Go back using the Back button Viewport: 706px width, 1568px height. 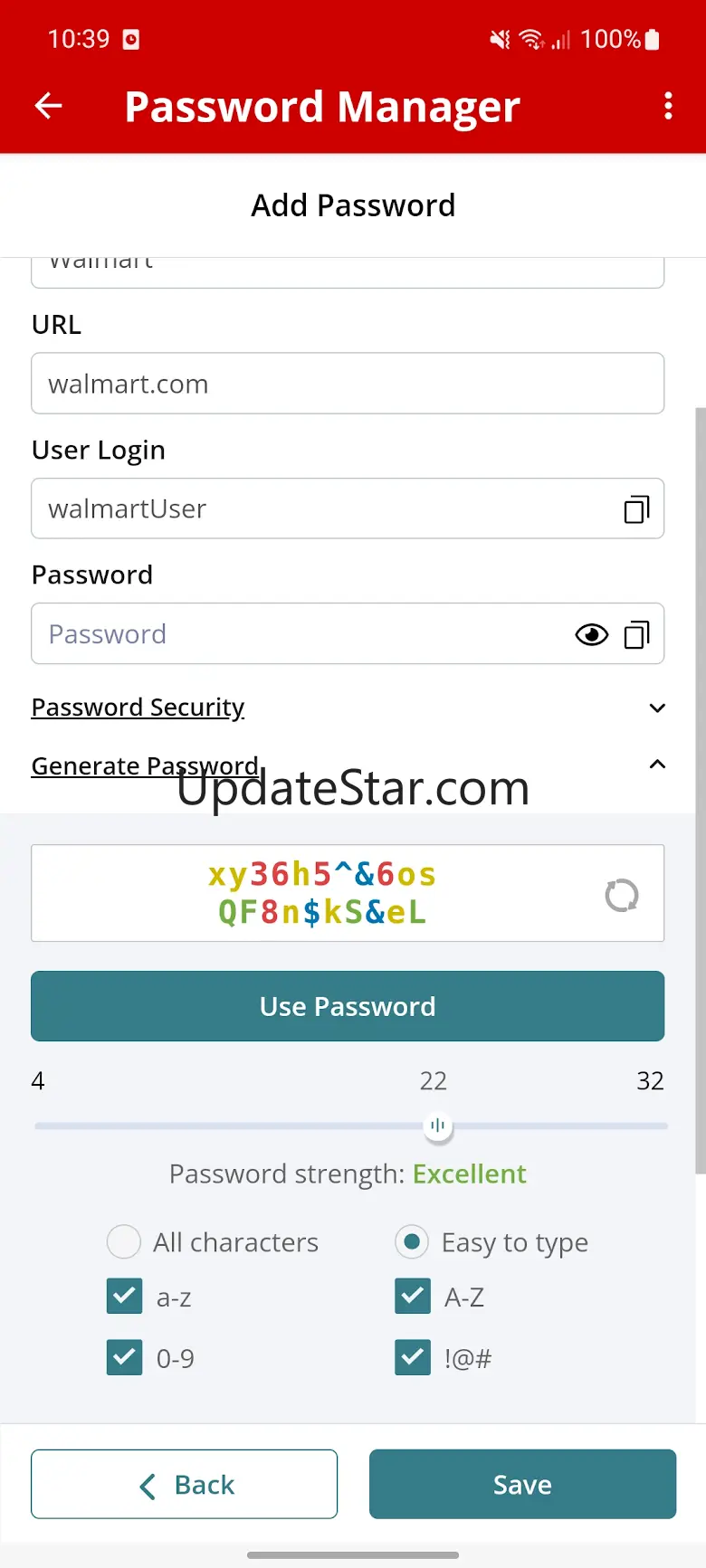(x=184, y=1484)
